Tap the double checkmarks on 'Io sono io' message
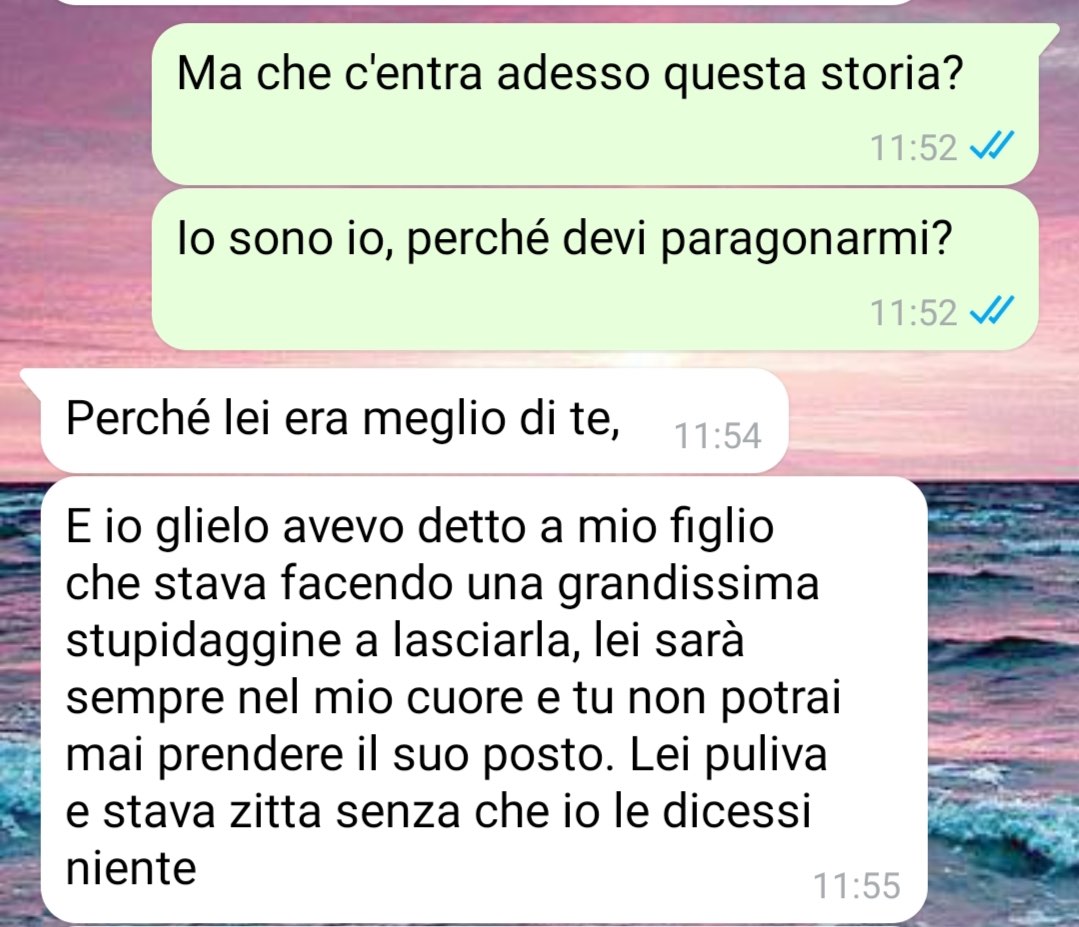This screenshot has height=927, width=1079. (992, 310)
